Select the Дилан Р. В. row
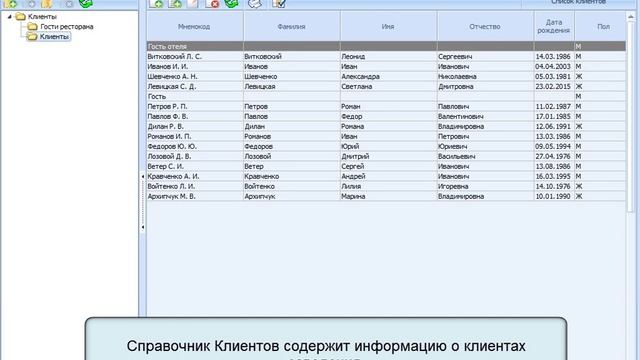 pyautogui.click(x=386, y=127)
